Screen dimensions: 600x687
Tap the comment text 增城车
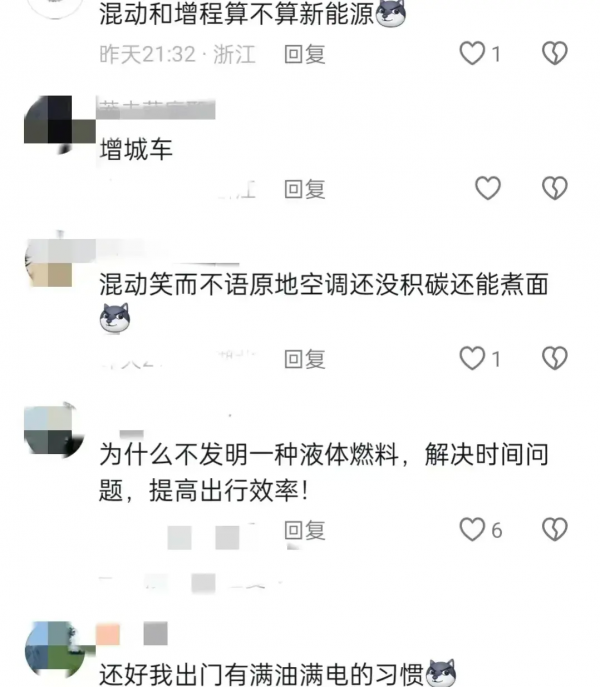coord(136,149)
